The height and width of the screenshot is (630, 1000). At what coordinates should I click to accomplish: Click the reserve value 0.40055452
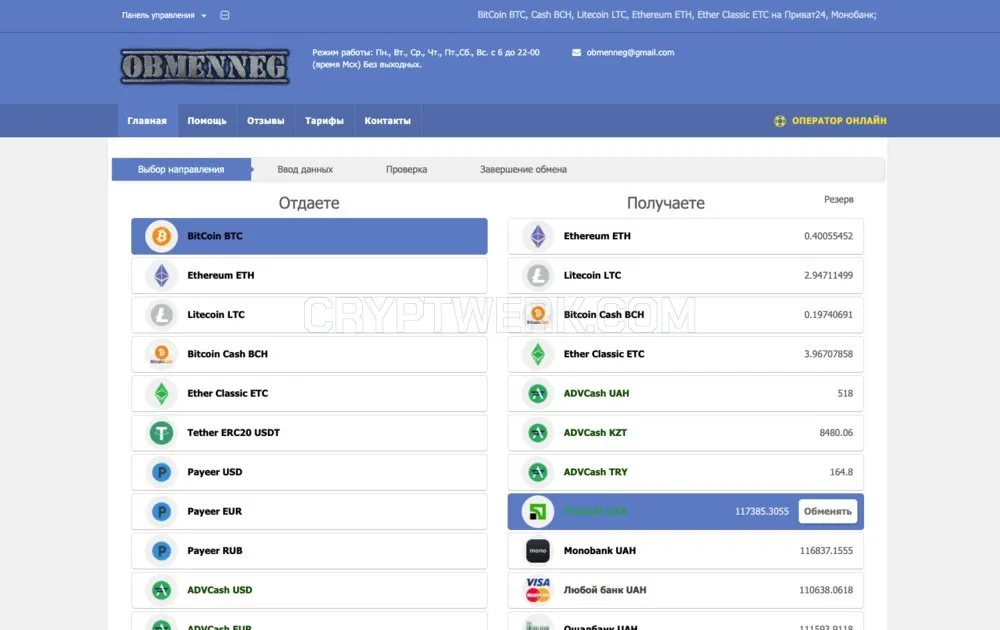[828, 236]
